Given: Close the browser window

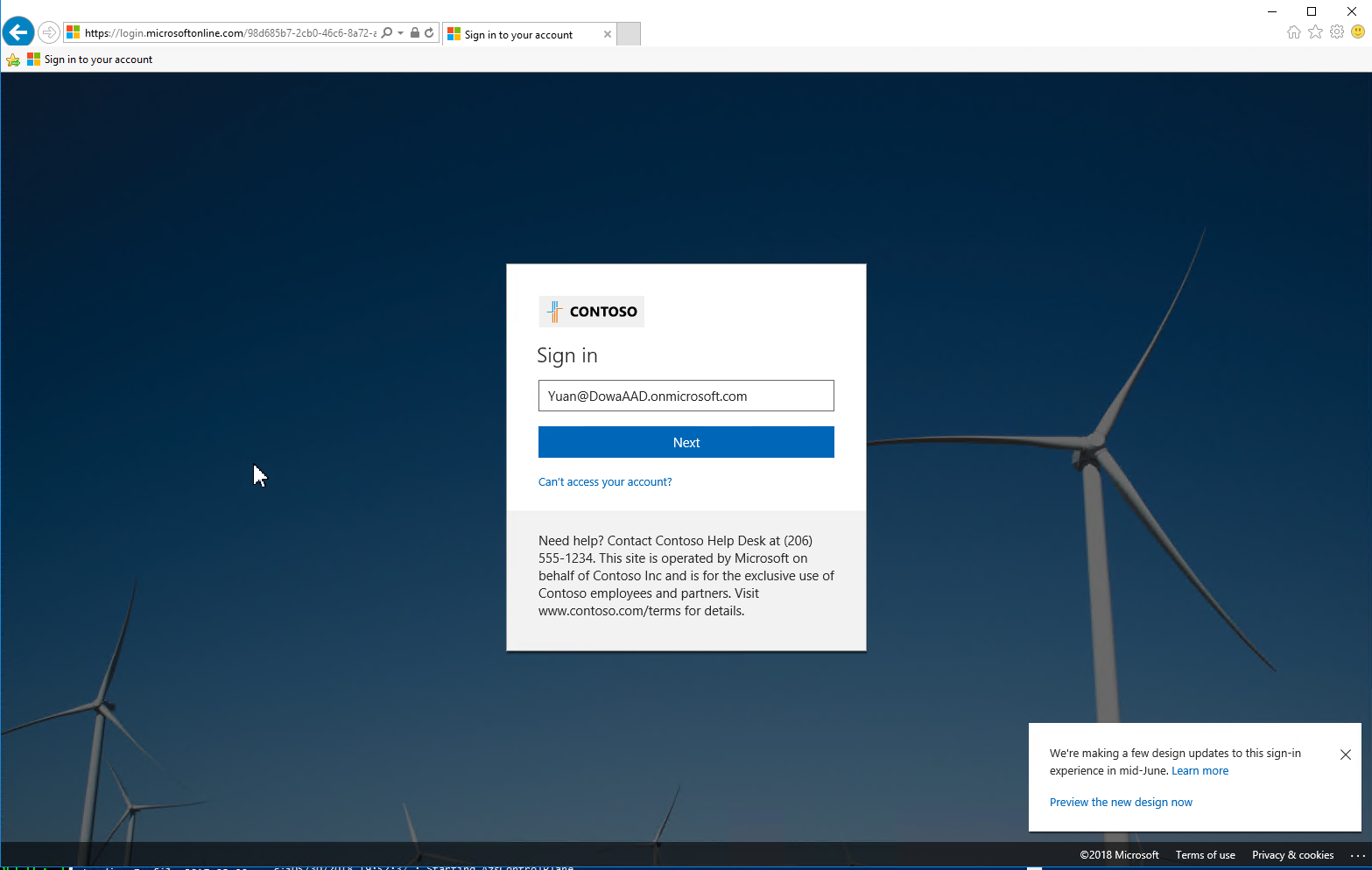Looking at the screenshot, I should (1351, 11).
